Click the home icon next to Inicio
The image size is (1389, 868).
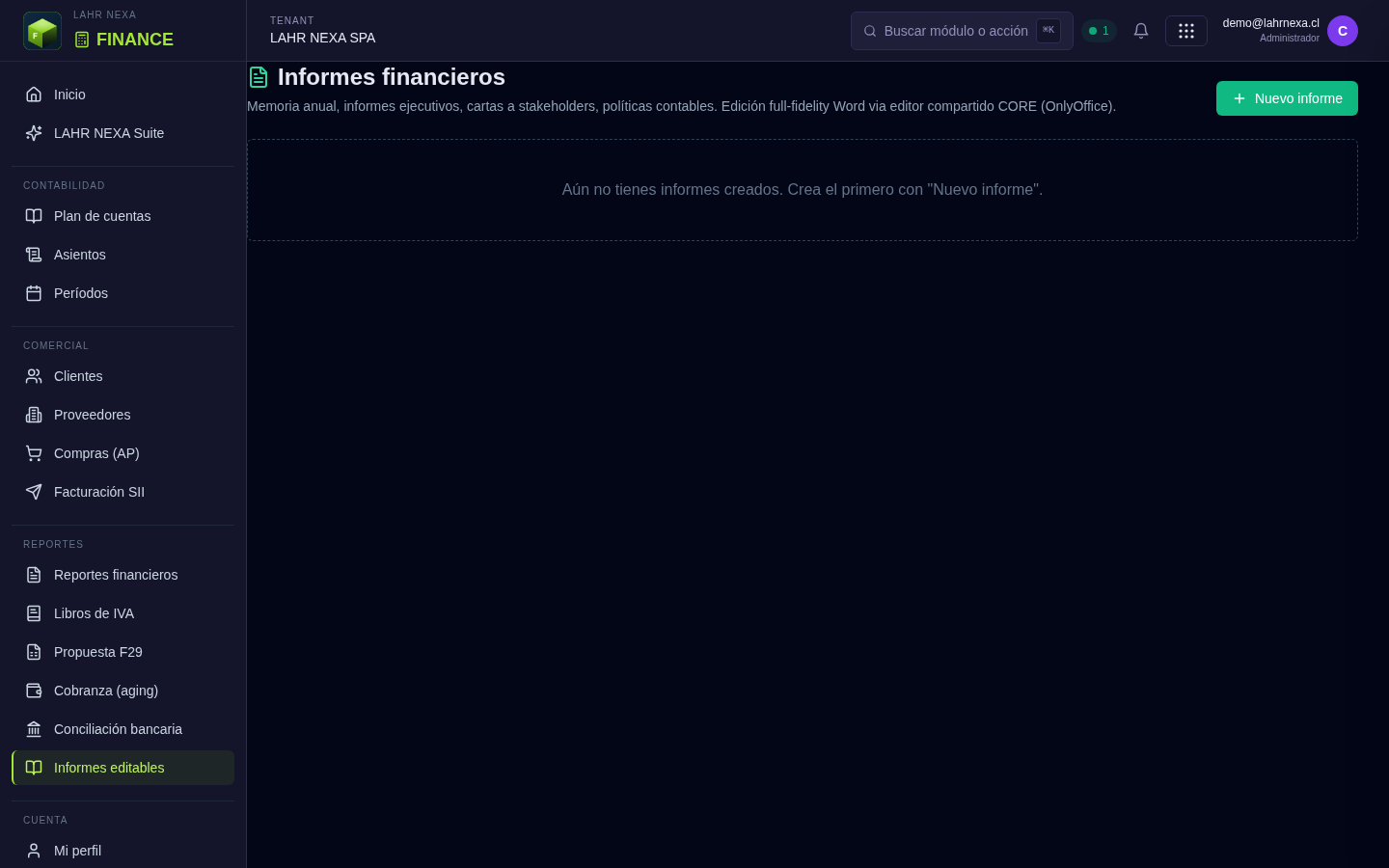(34, 95)
